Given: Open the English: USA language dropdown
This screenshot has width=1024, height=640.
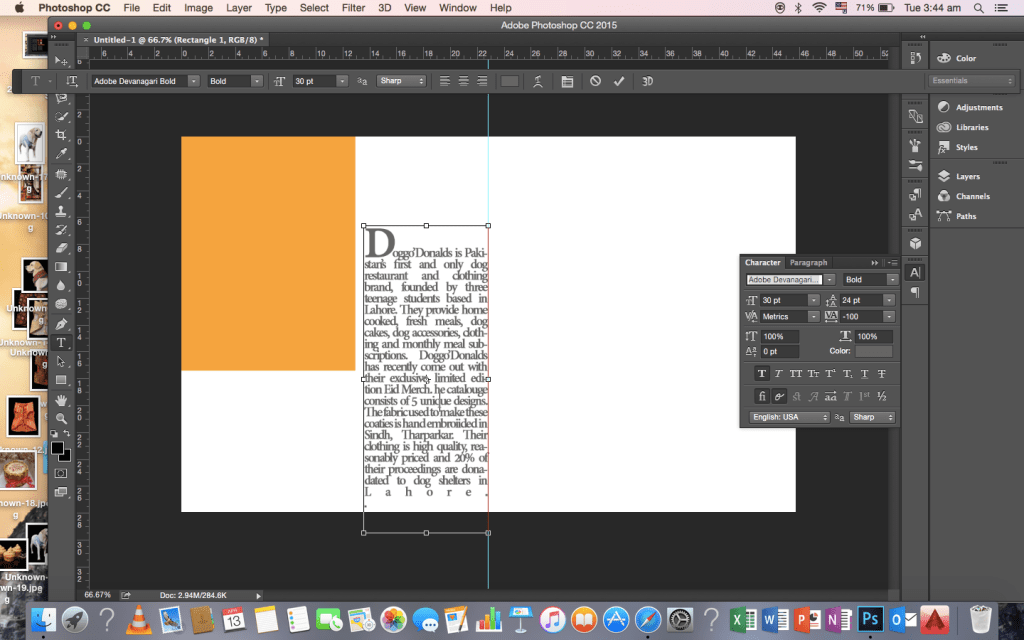Looking at the screenshot, I should pyautogui.click(x=789, y=417).
